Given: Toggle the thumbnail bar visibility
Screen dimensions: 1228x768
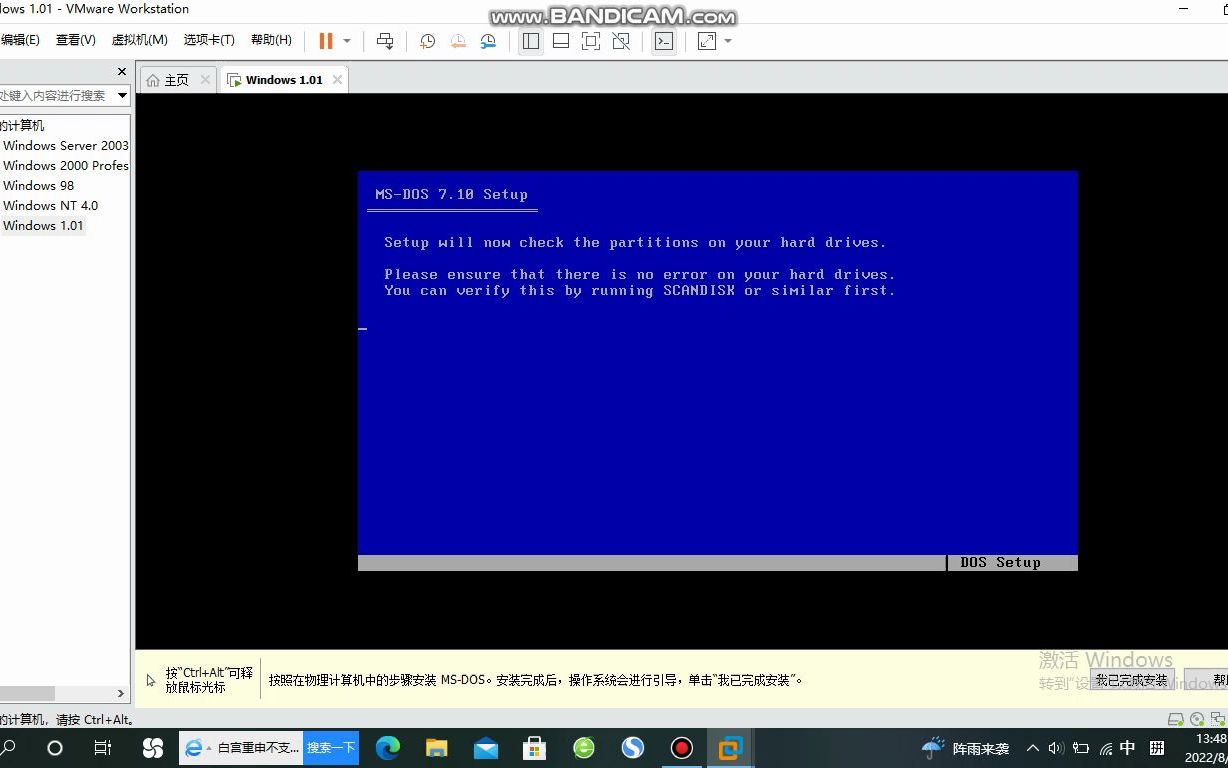Looking at the screenshot, I should 560,41.
